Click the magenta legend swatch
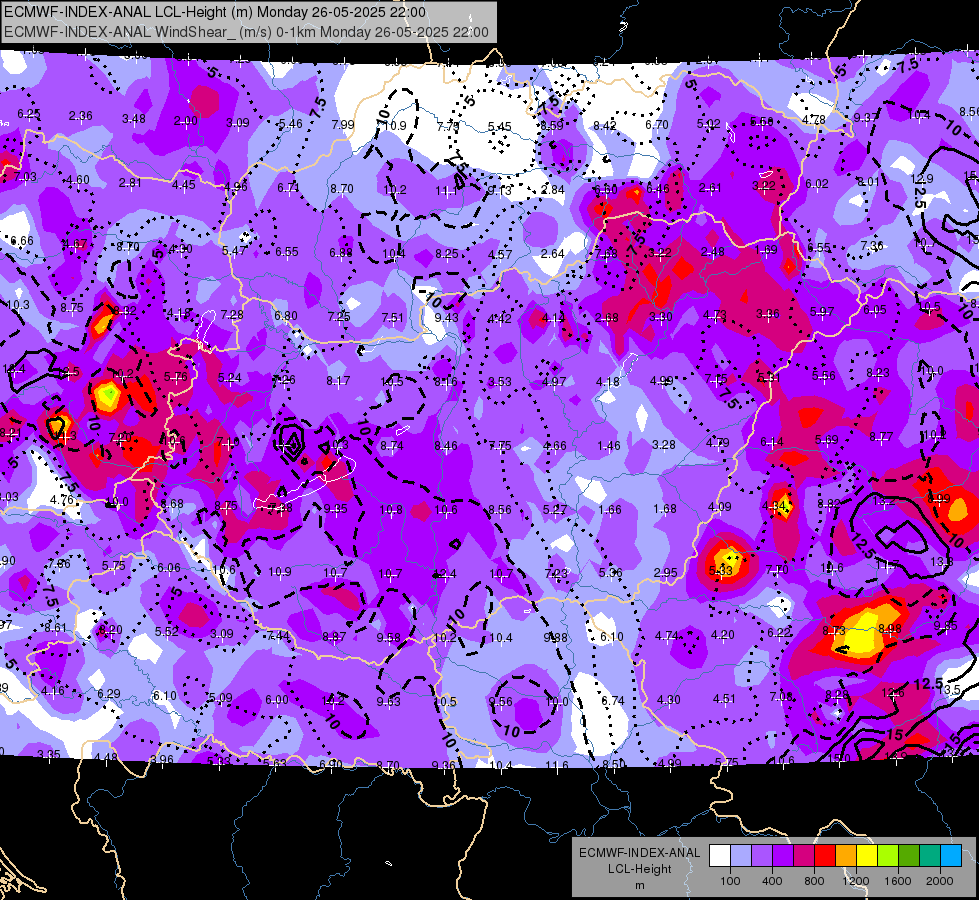Image resolution: width=979 pixels, height=900 pixels. coord(804,856)
